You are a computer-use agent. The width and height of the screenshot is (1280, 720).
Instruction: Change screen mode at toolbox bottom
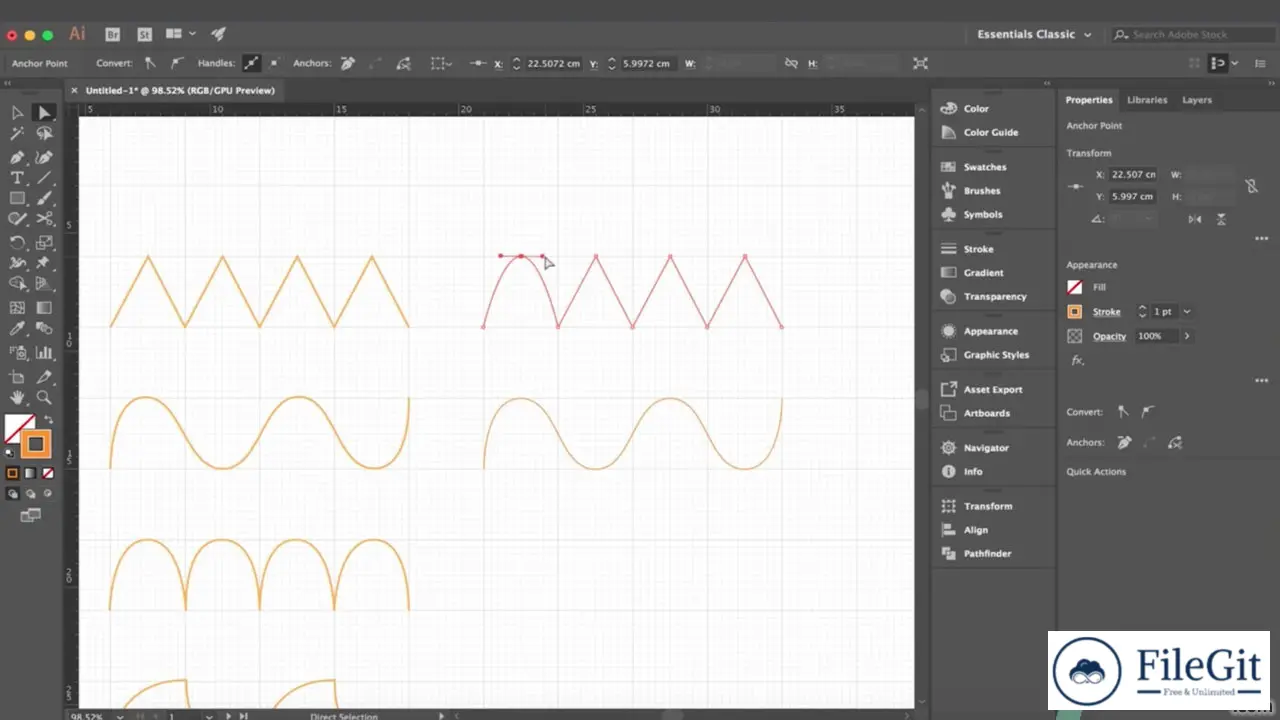pos(31,515)
